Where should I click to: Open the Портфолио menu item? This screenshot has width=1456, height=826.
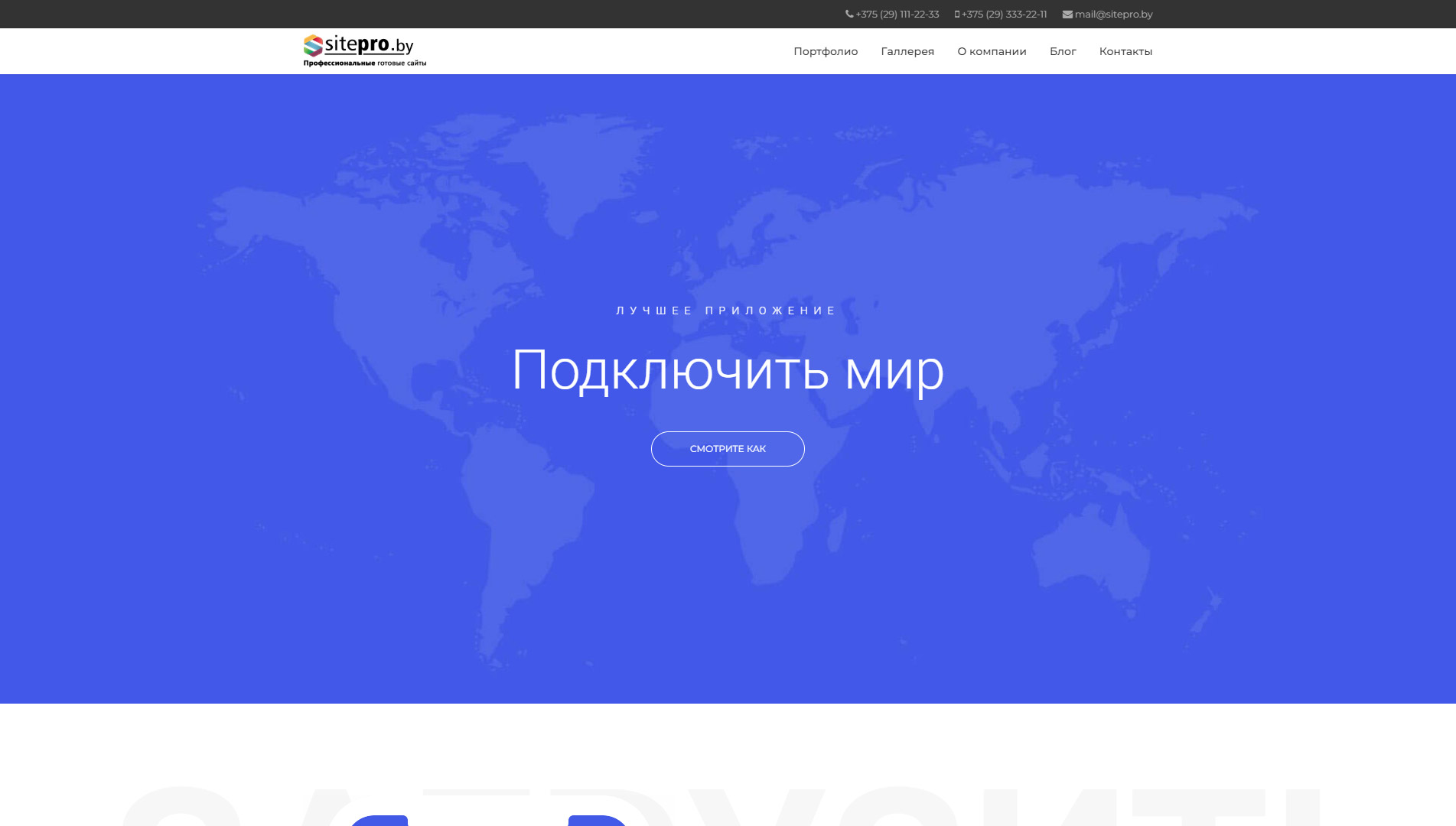[826, 51]
